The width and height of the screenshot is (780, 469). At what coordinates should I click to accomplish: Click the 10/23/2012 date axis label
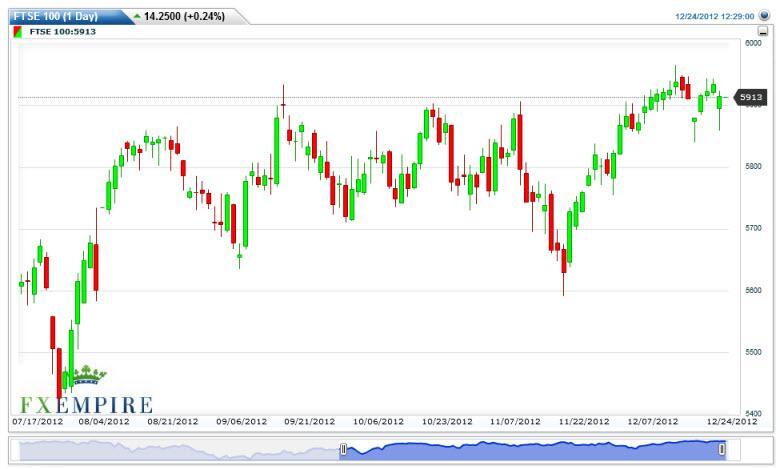pos(447,421)
